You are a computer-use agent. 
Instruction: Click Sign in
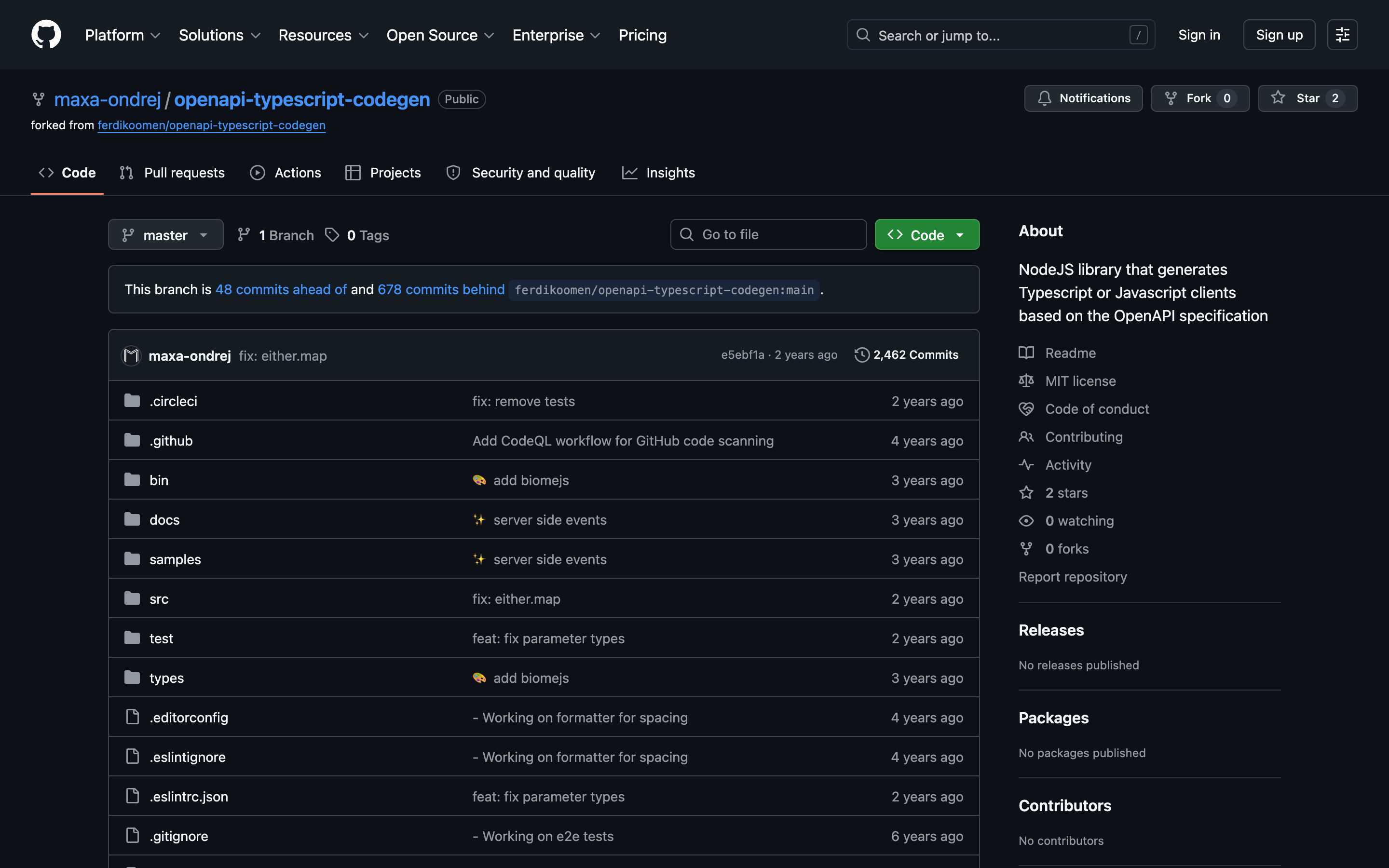(x=1199, y=35)
